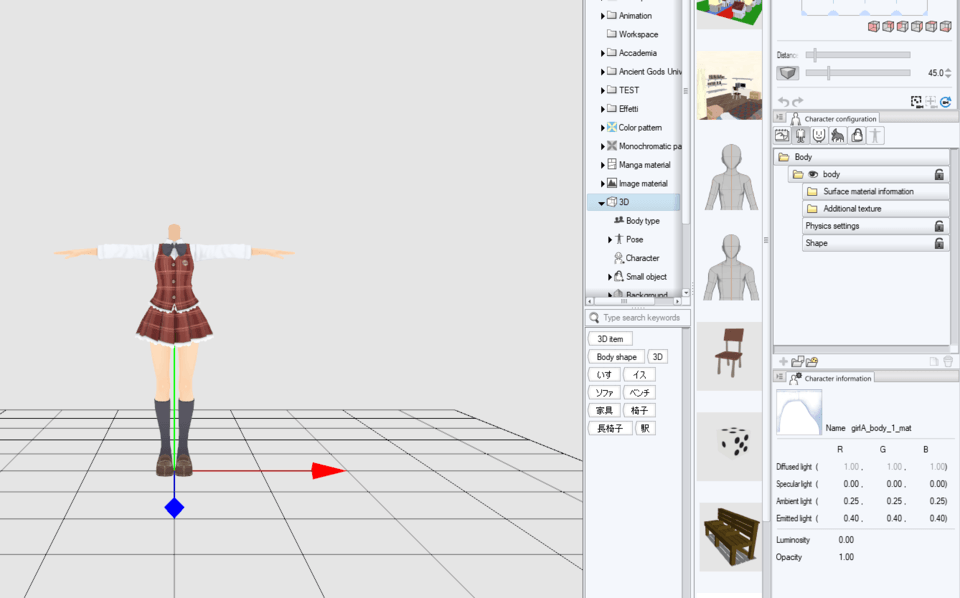
Task: Expand the Animation folder
Action: click(x=602, y=16)
